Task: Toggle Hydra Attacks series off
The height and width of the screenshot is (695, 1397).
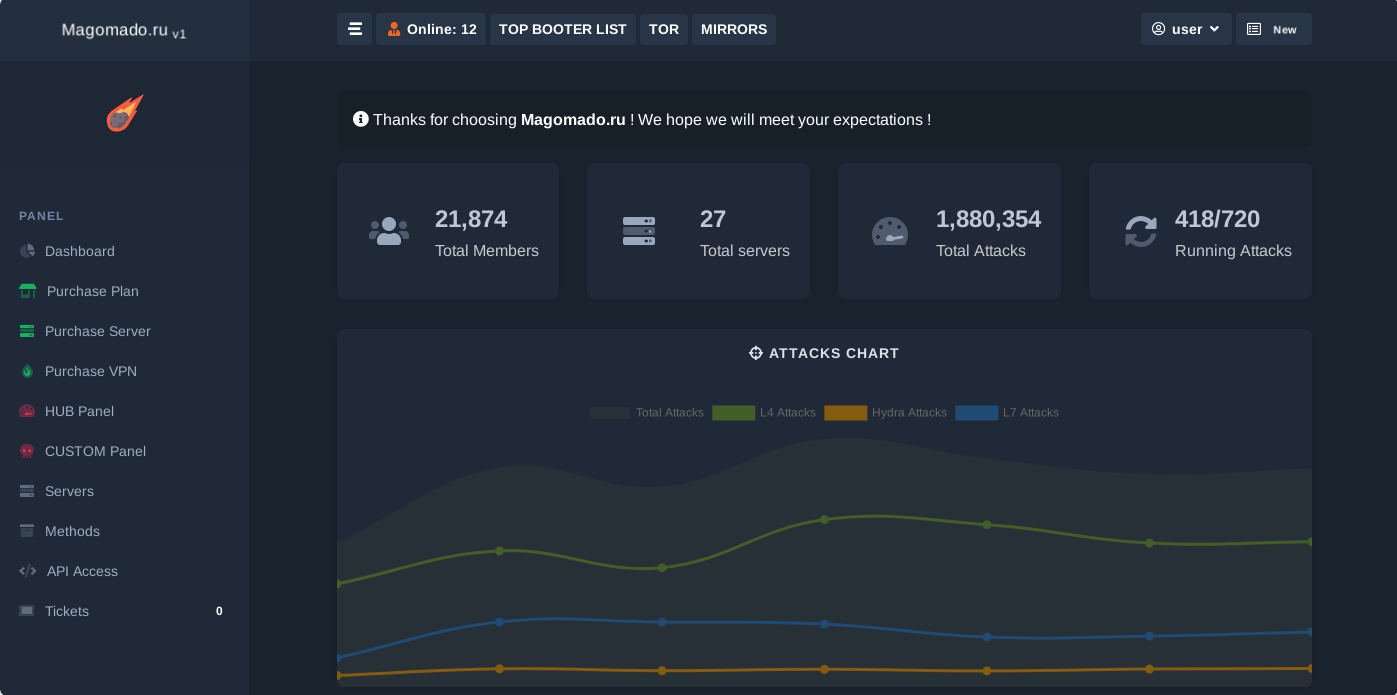Action: click(846, 412)
